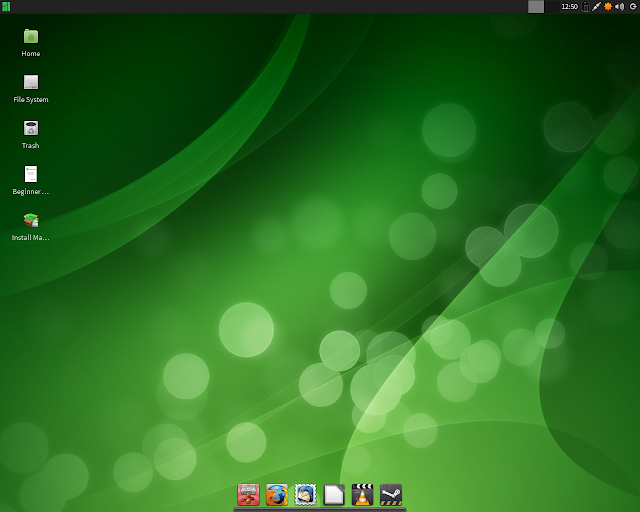The height and width of the screenshot is (512, 640).
Task: Launch Thunderbird mail from the dock
Action: point(305,495)
